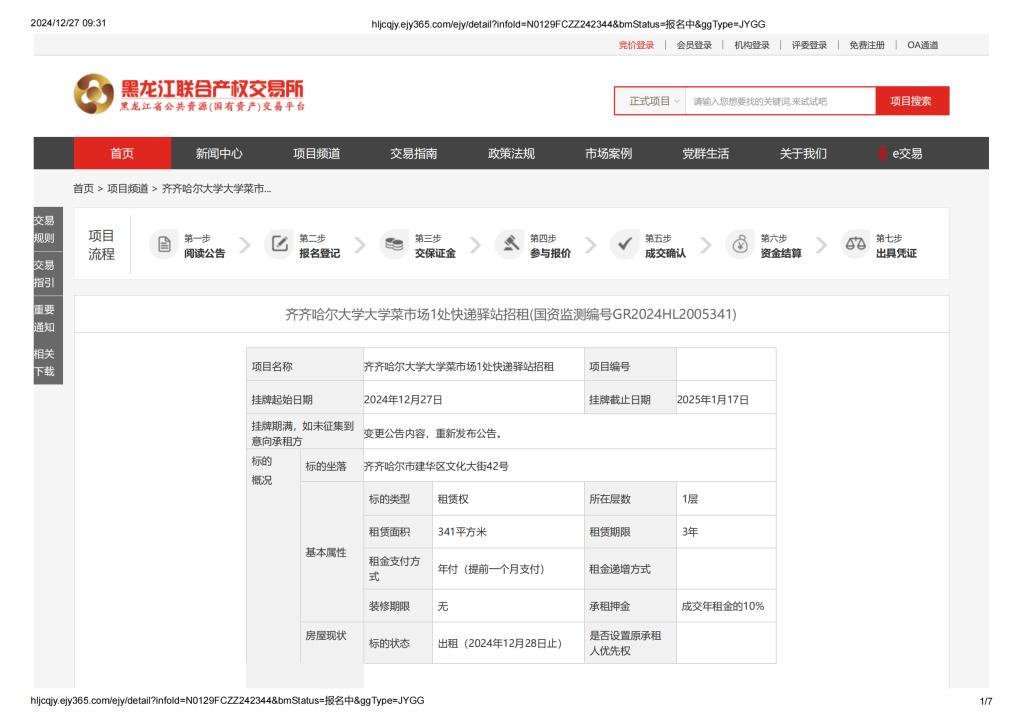Open the 项目频道 navigation menu
1024x723 pixels.
[316, 153]
